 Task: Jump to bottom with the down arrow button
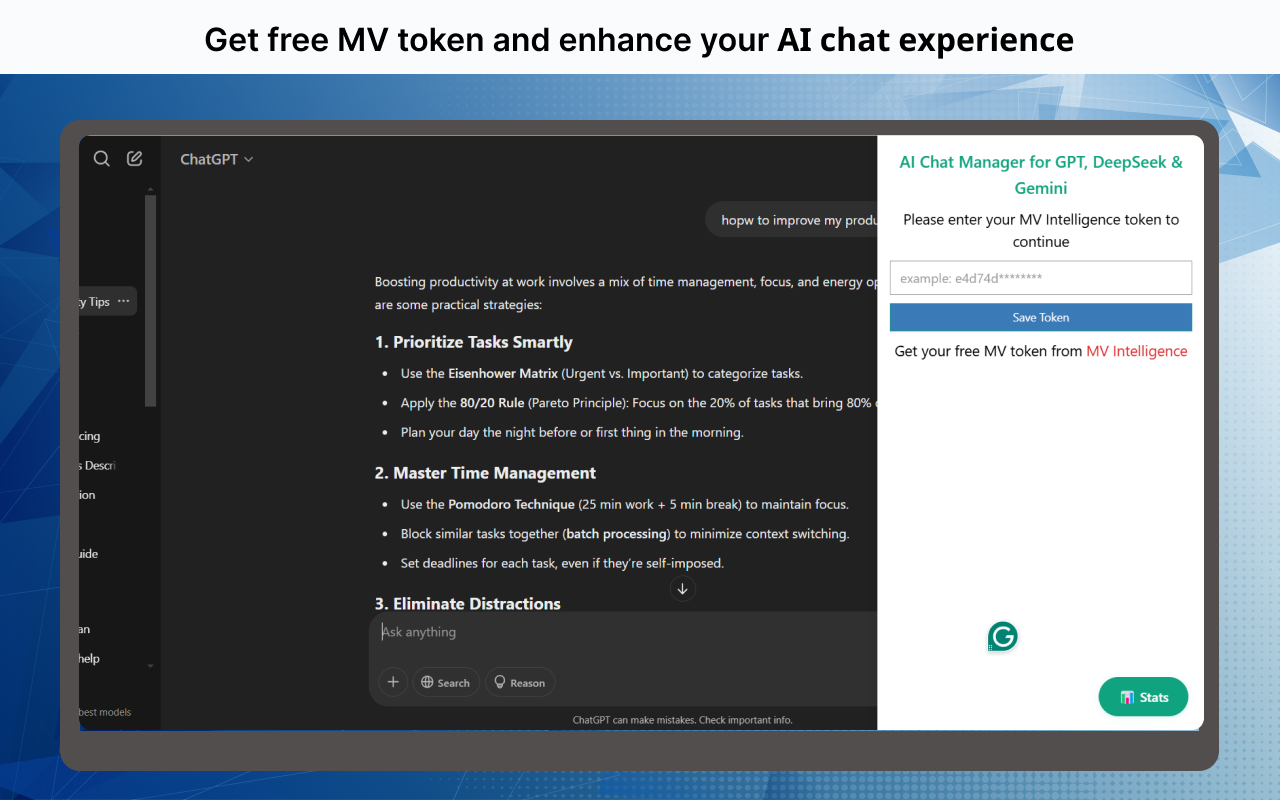683,589
